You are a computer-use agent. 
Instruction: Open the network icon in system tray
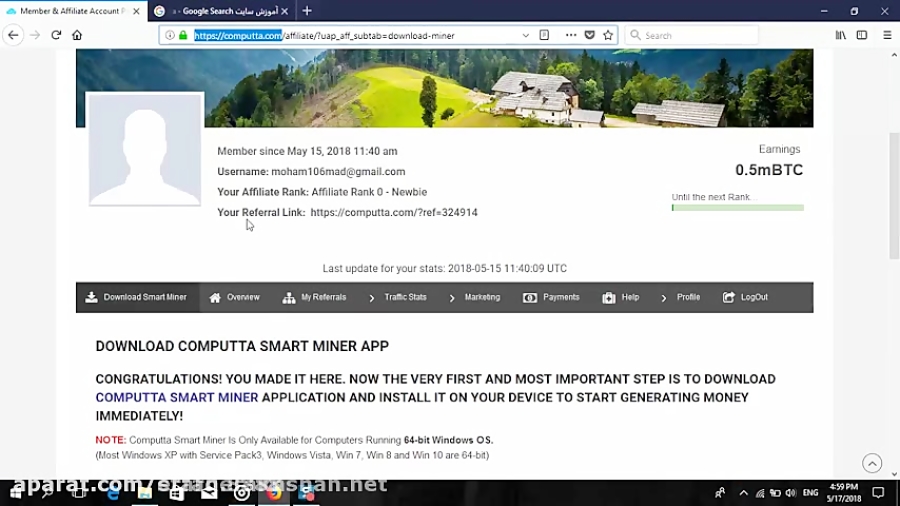coord(760,493)
